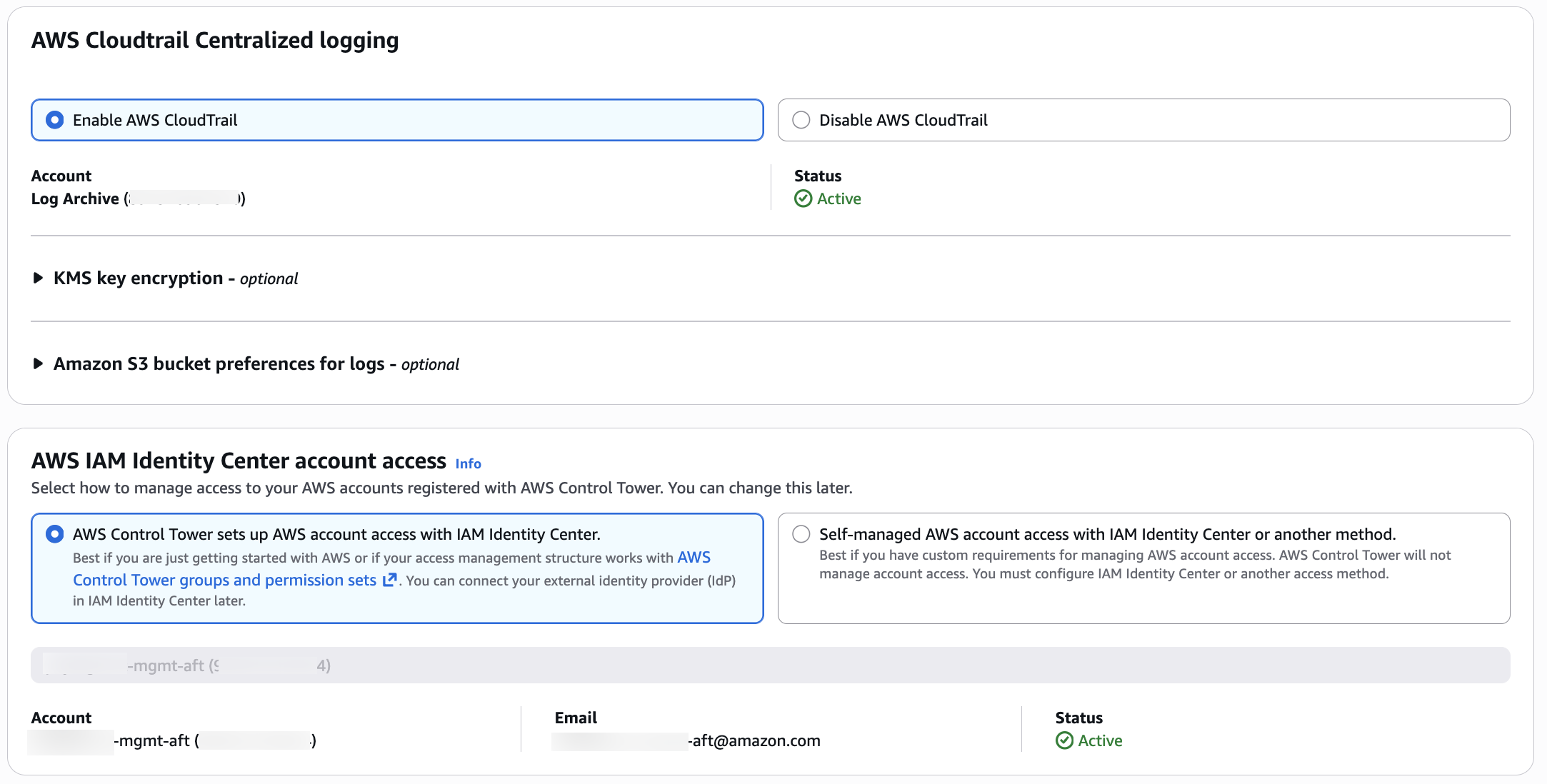The image size is (1547, 784).
Task: Click the AWS IAM Identity Center account access heading
Action: coord(239,461)
